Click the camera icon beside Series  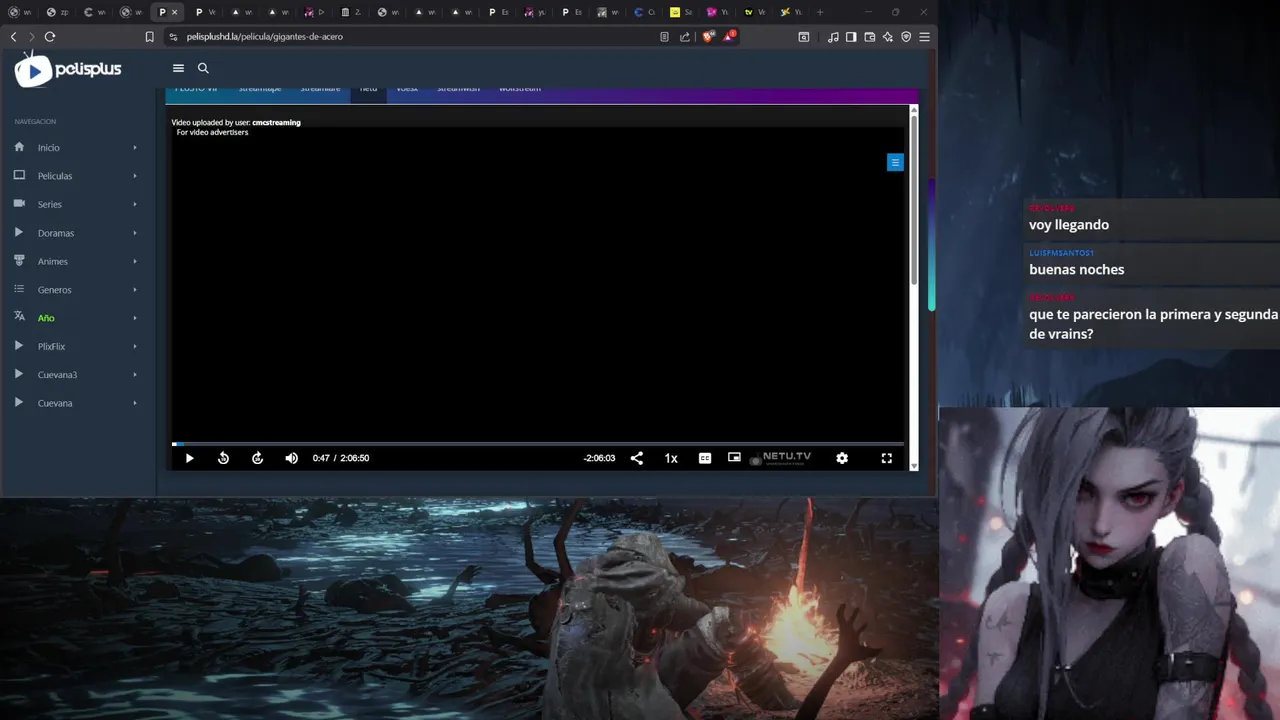point(19,203)
